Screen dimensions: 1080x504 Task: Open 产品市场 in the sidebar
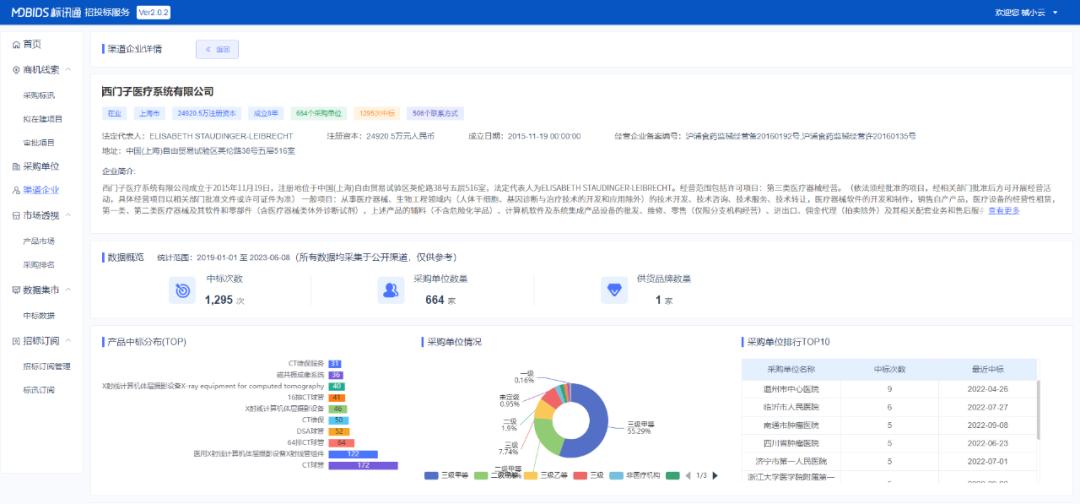39,241
